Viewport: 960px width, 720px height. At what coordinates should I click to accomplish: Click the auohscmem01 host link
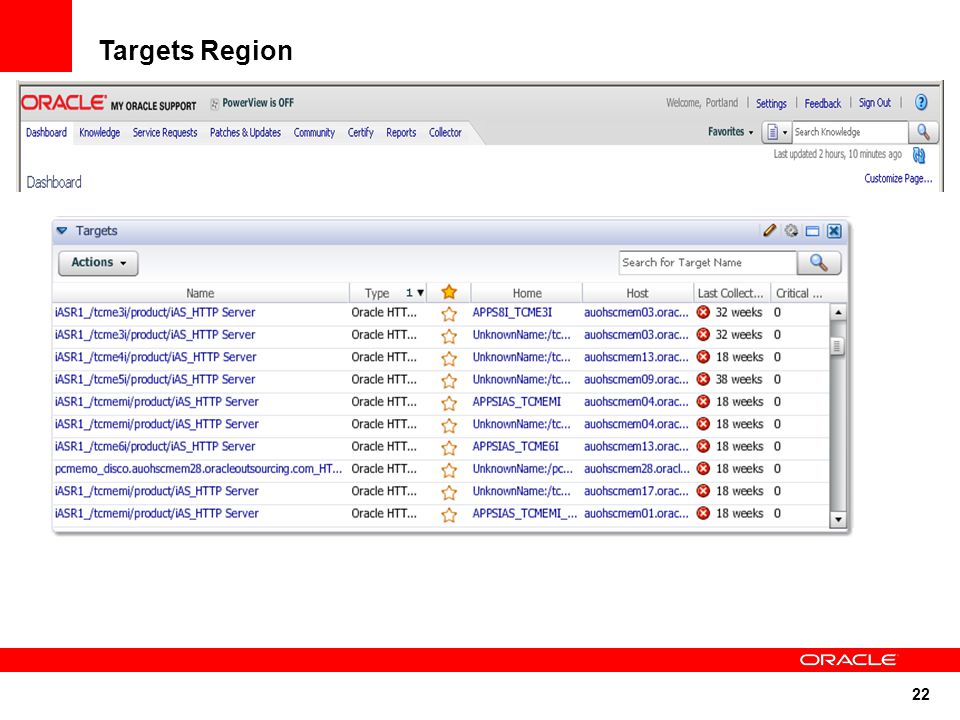(x=636, y=513)
